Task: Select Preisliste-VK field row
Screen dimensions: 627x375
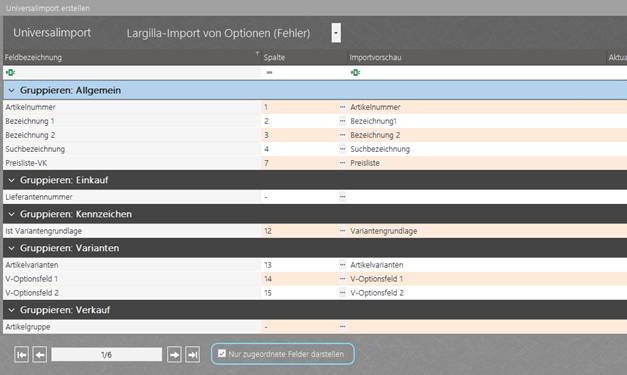Action: tap(315, 163)
